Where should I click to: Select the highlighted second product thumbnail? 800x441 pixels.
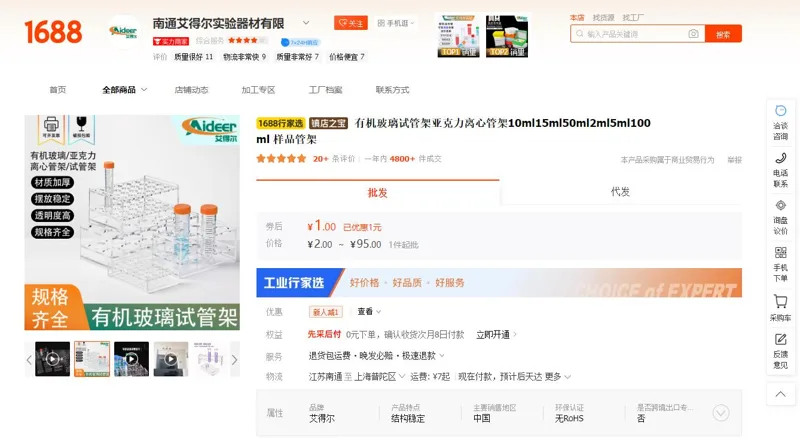tap(92, 359)
